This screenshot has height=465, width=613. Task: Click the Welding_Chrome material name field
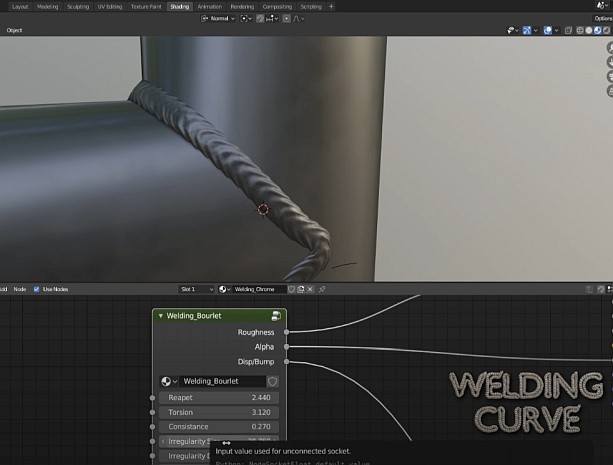[258, 289]
